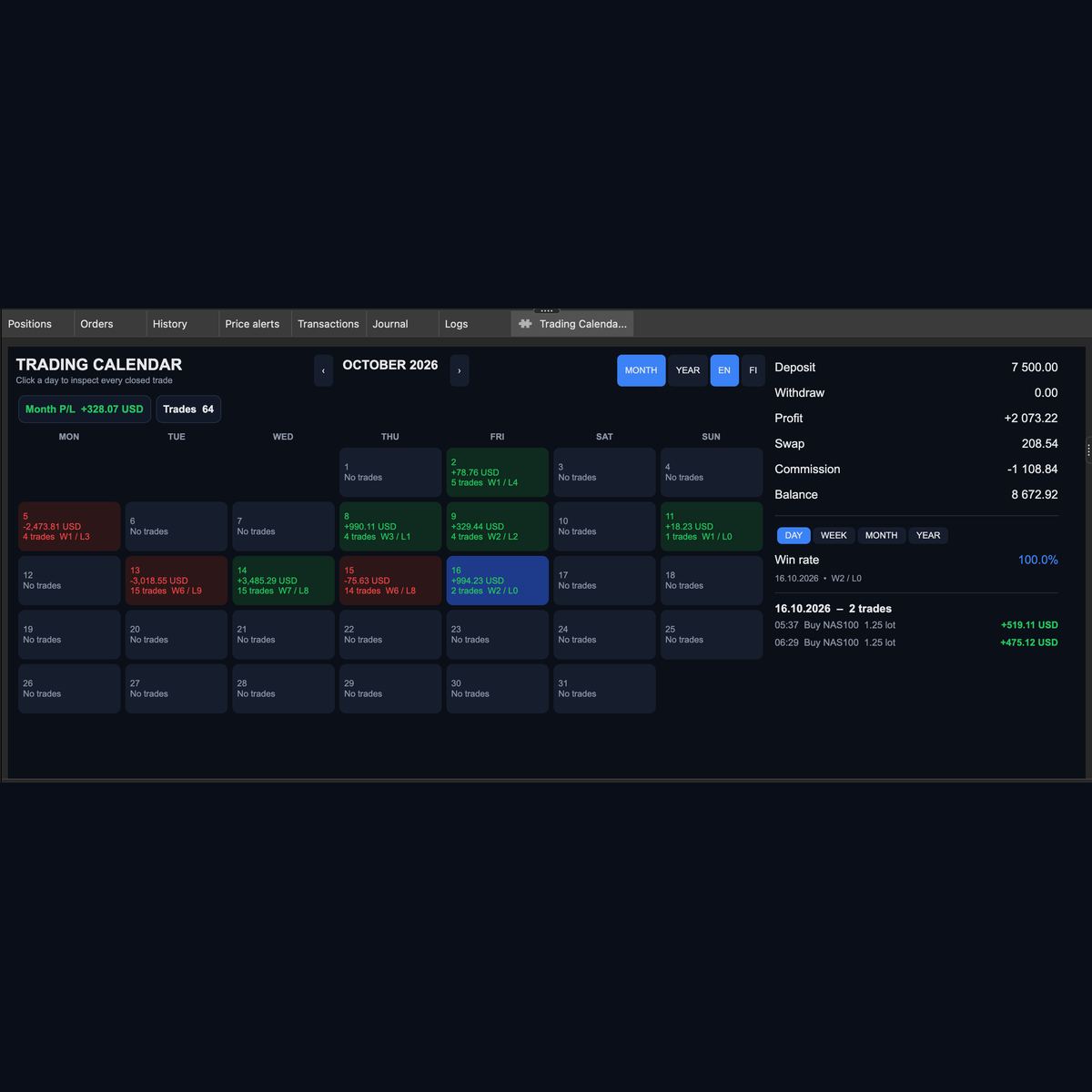Click the Profit value +2 073.22
1092x1092 pixels.
(1031, 419)
